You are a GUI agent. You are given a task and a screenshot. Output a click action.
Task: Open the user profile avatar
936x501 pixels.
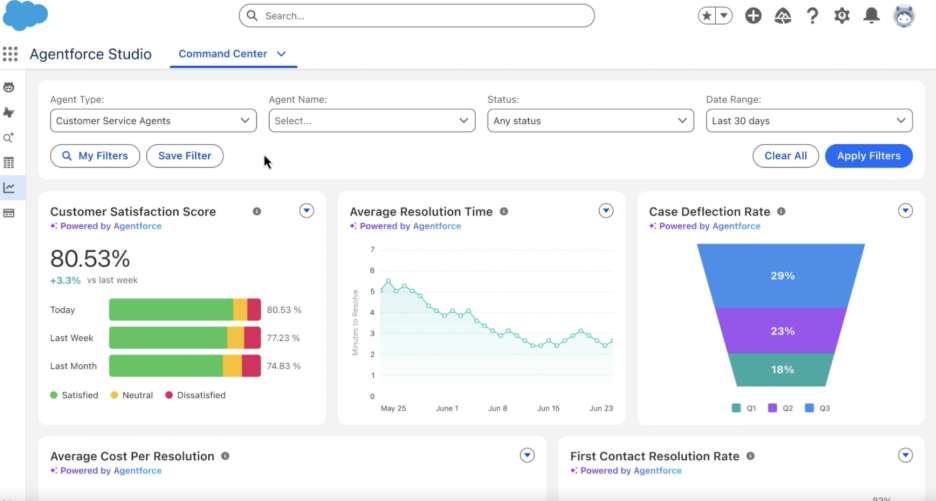point(904,16)
